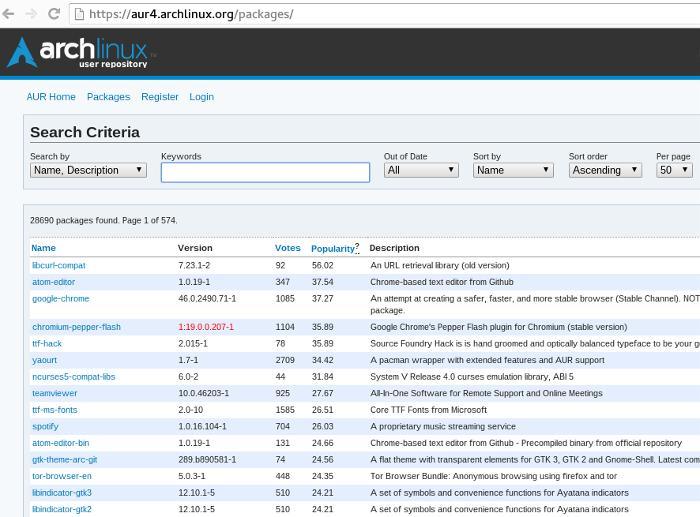The height and width of the screenshot is (517, 700).
Task: Open the libindicator-gtk3 package link
Action: 62,493
